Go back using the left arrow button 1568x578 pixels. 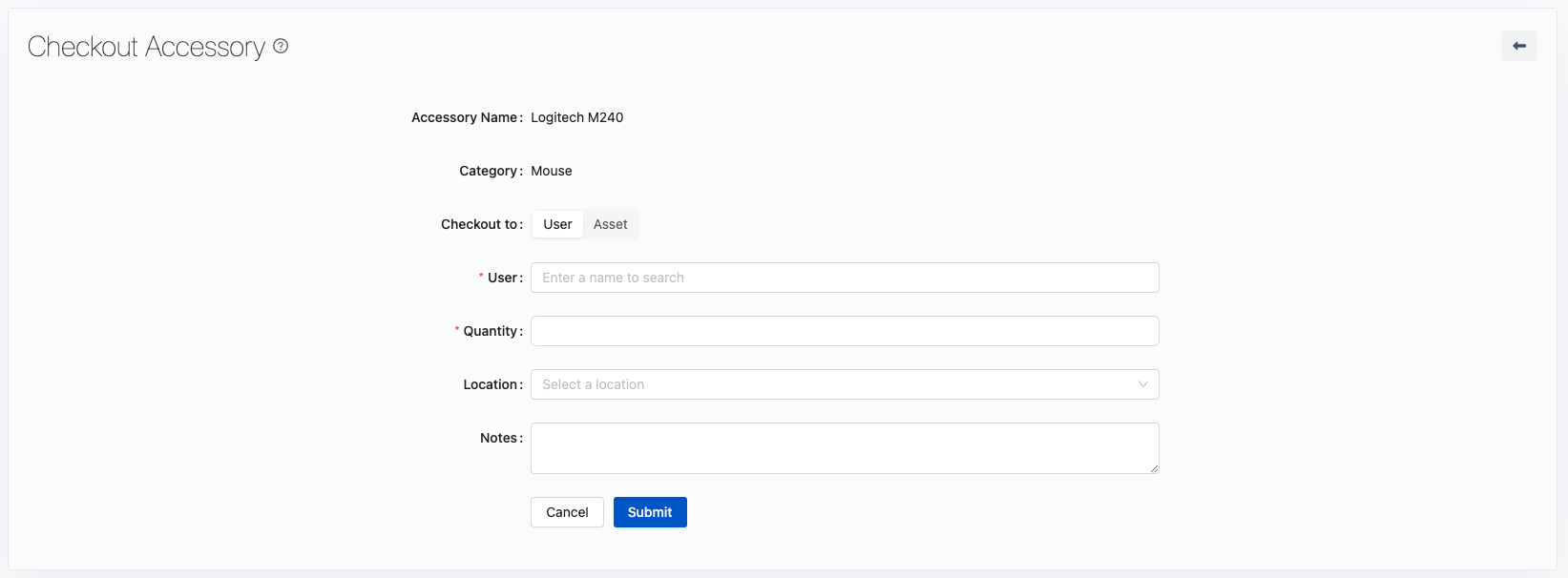click(x=1518, y=46)
